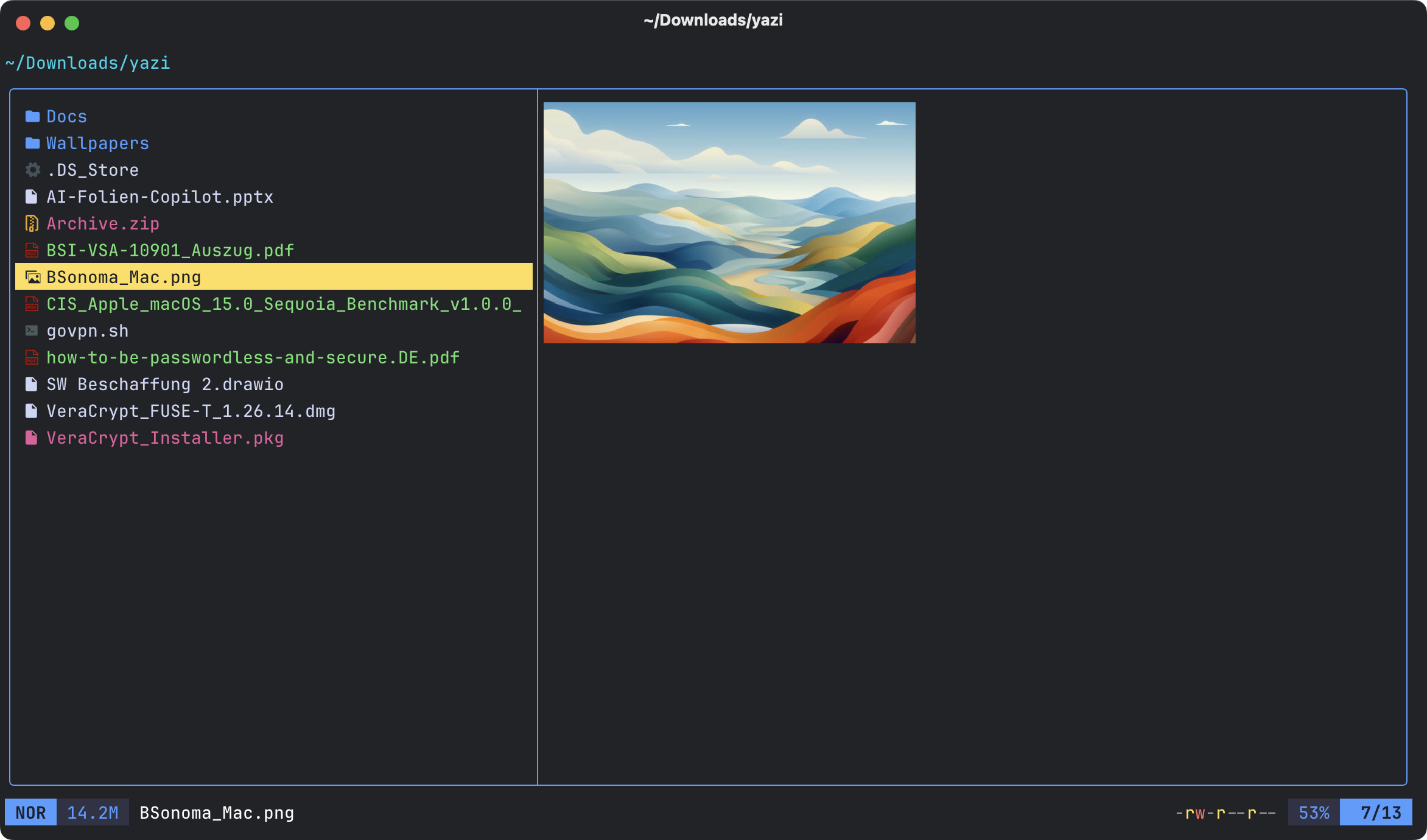1427x840 pixels.
Task: Click the BSonoma_Mac.png name in status bar
Action: point(217,813)
